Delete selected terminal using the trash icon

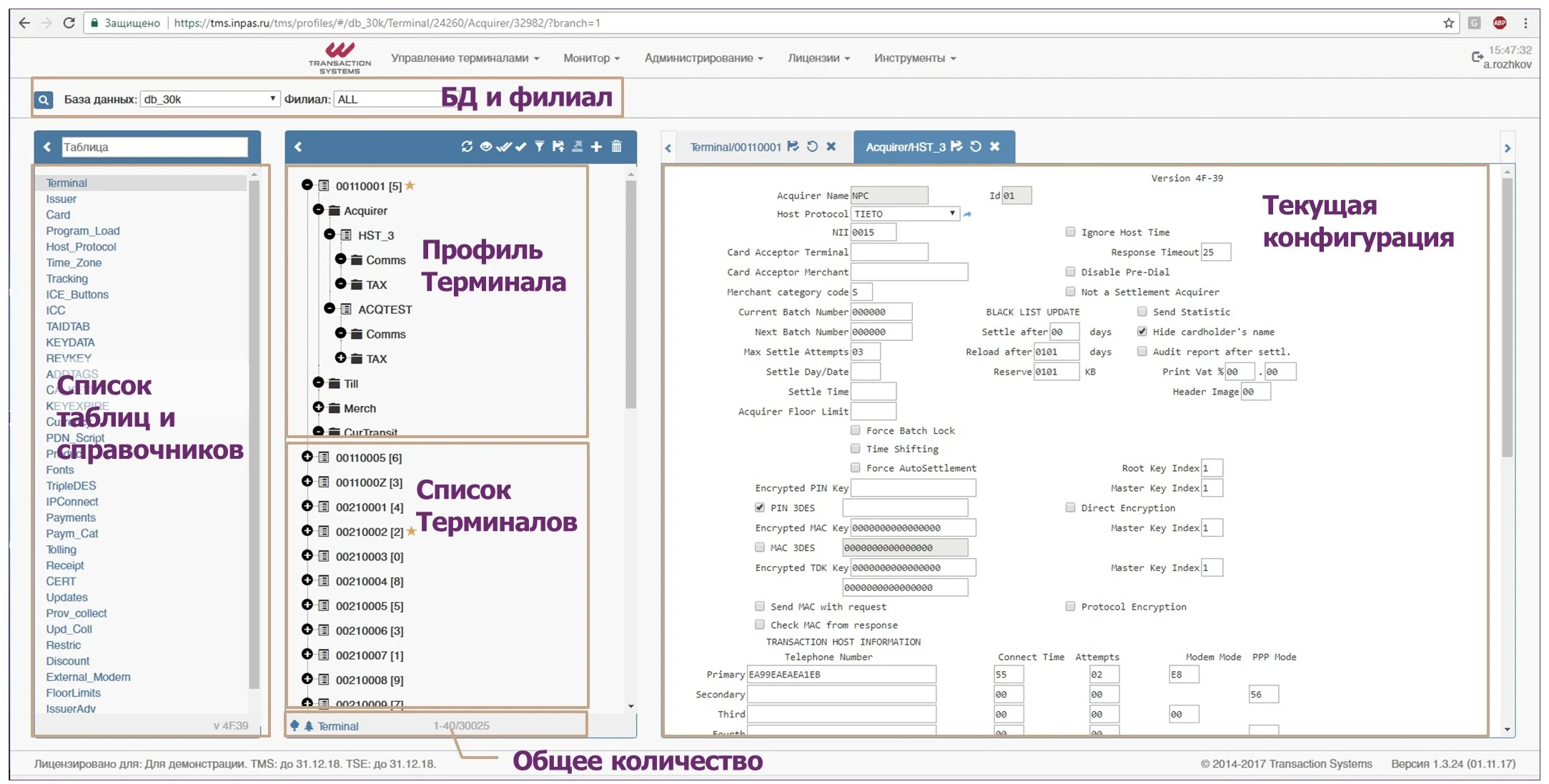pos(618,147)
